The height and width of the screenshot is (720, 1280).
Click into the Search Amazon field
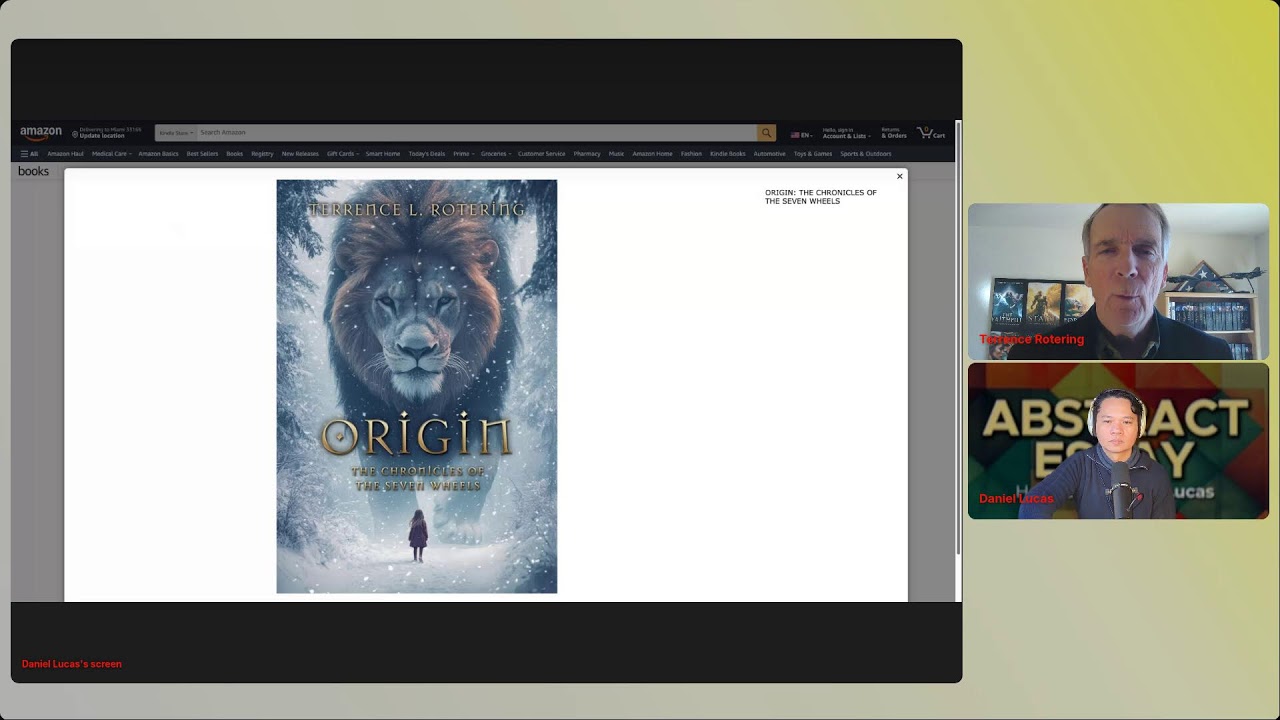coord(476,133)
